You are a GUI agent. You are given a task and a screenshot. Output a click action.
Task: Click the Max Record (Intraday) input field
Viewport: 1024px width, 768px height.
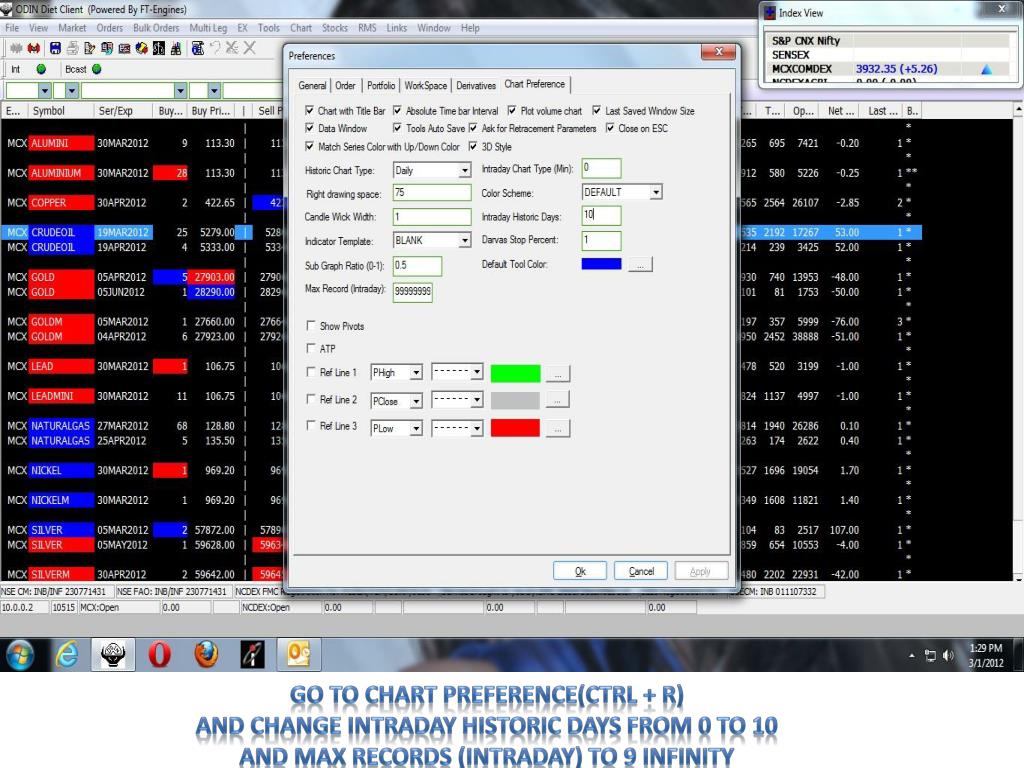413,291
